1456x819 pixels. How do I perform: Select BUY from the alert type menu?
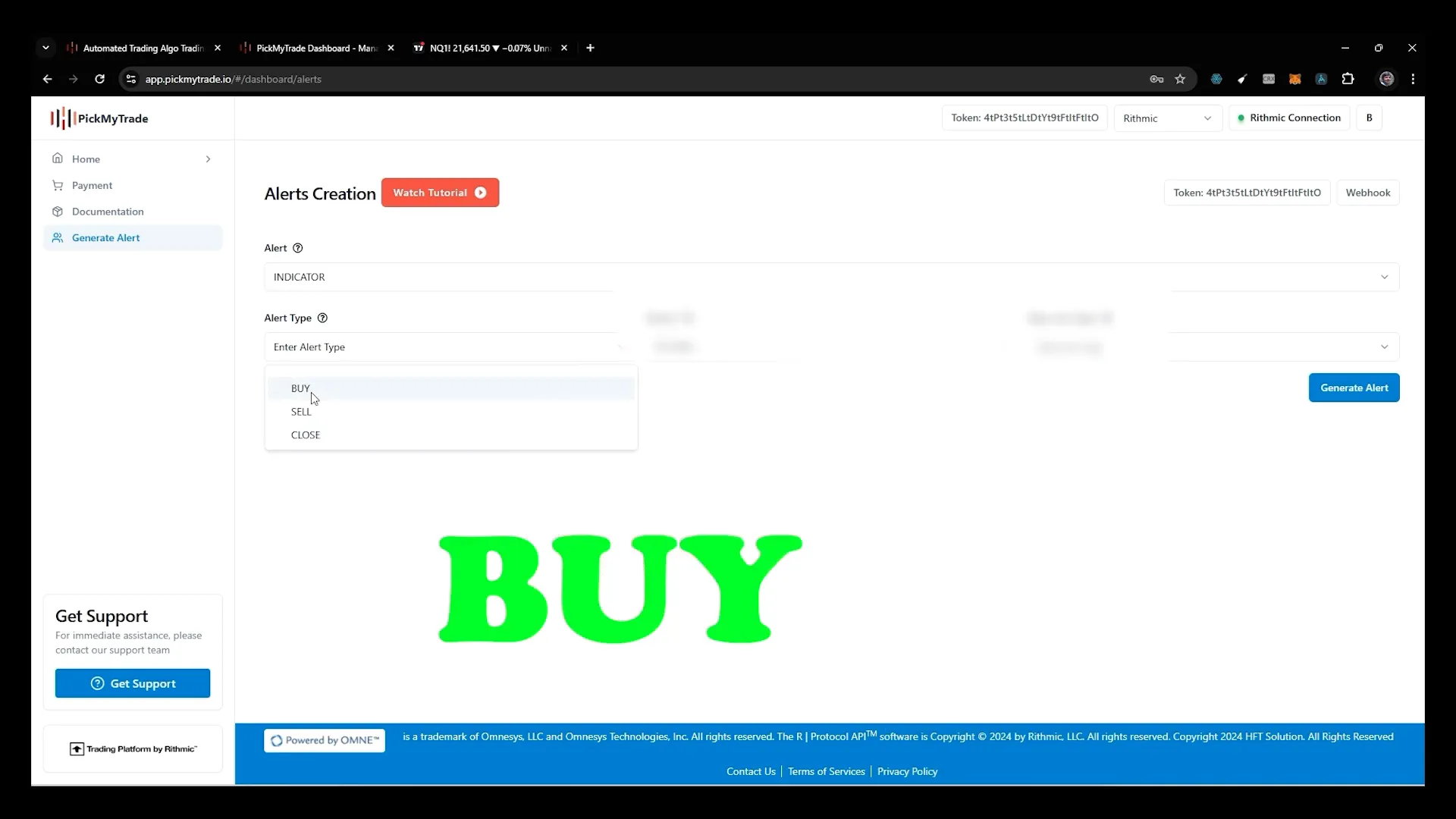pos(299,388)
